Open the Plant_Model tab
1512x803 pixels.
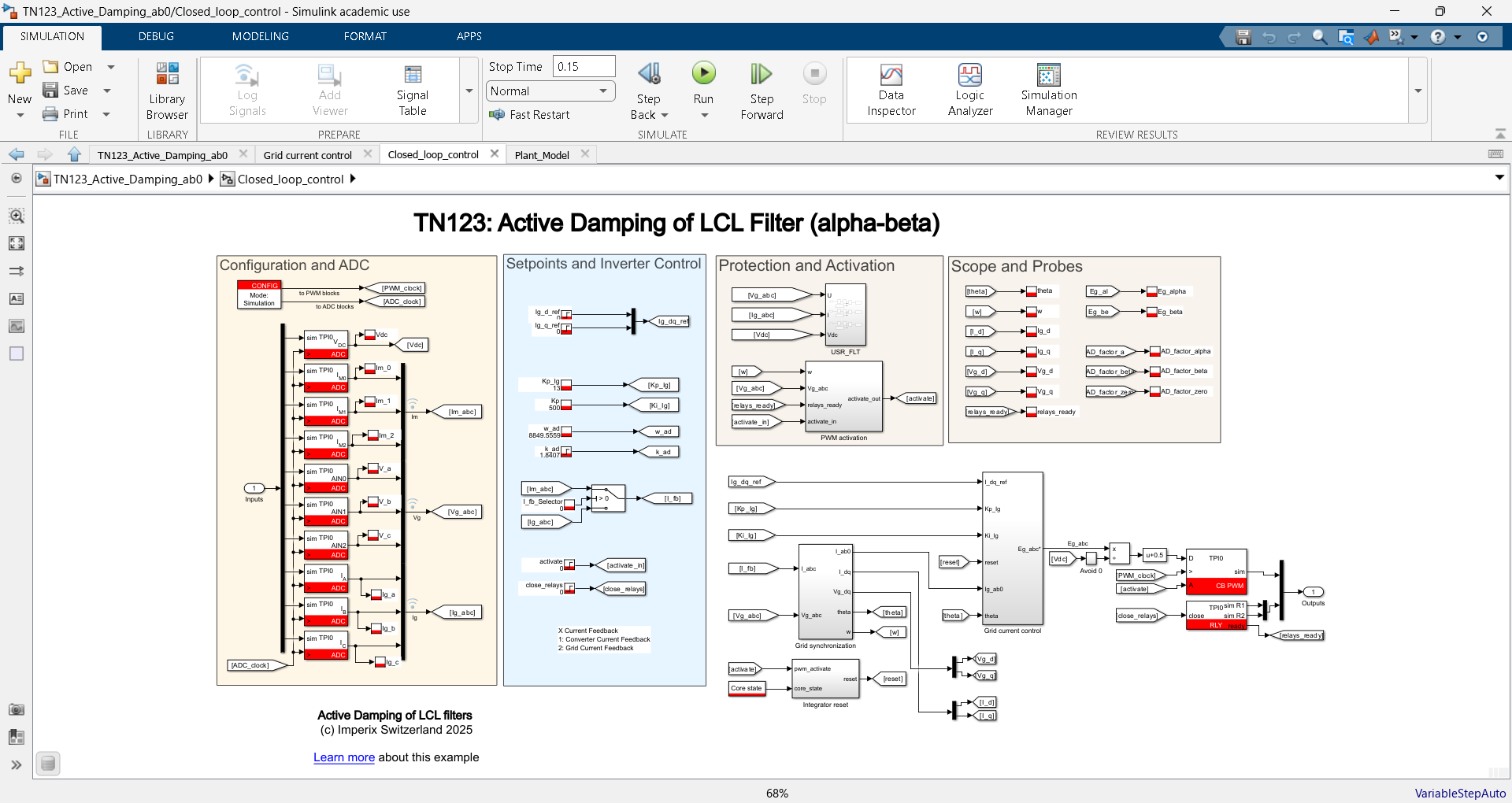click(541, 155)
